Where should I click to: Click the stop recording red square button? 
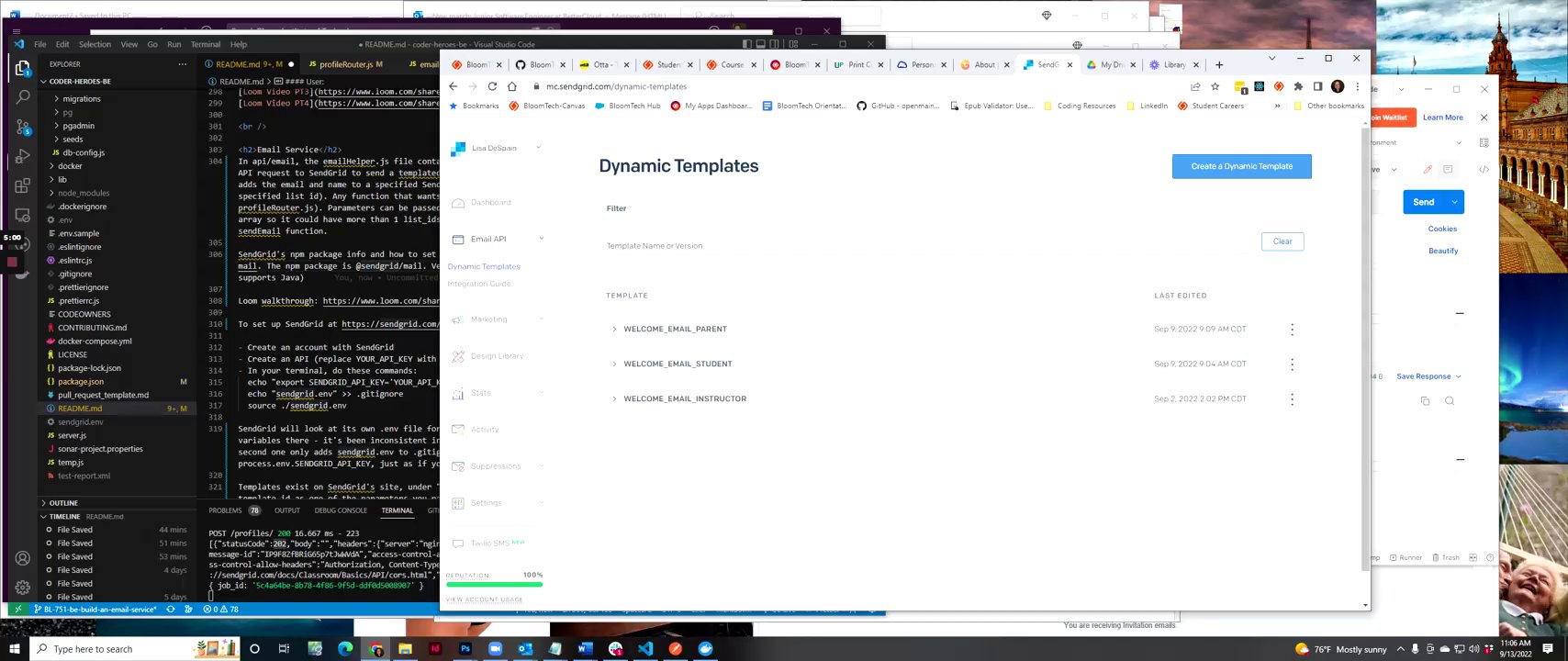point(12,262)
